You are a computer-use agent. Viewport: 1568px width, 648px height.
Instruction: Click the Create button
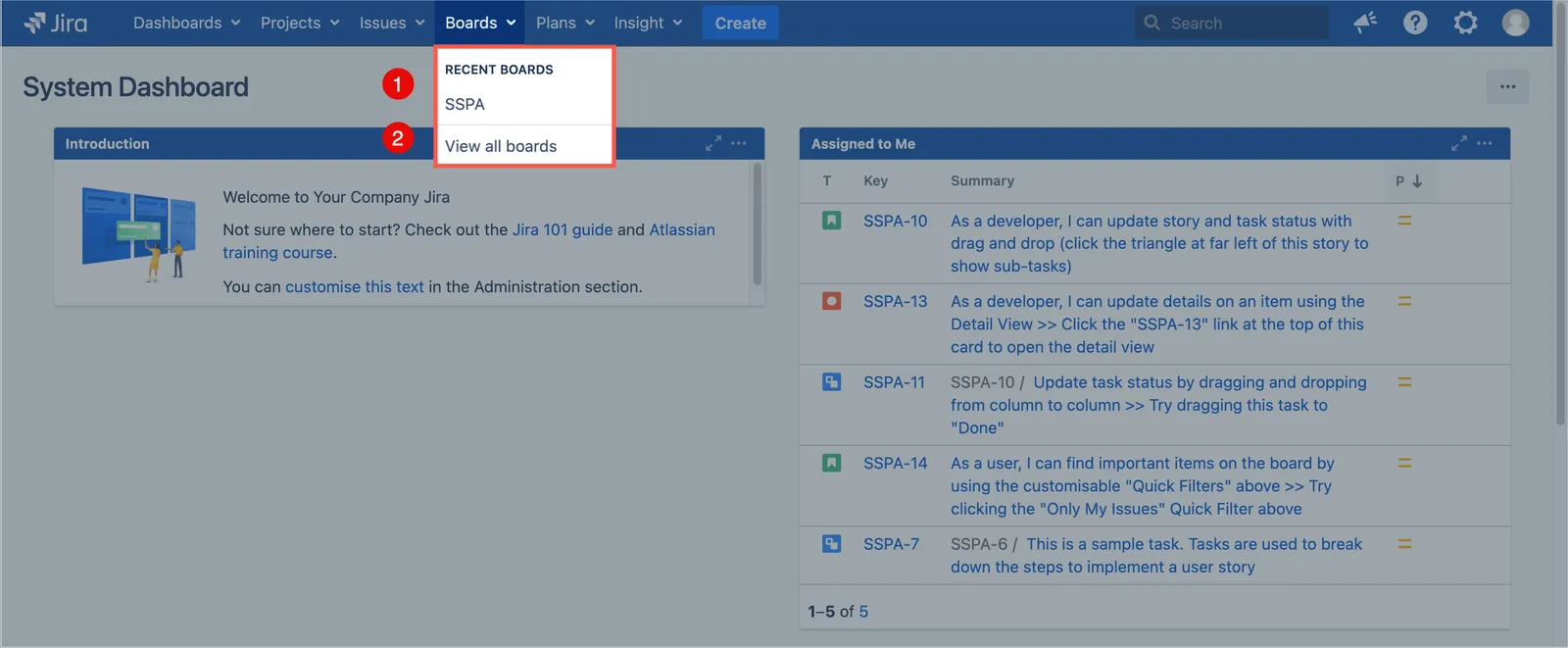740,23
